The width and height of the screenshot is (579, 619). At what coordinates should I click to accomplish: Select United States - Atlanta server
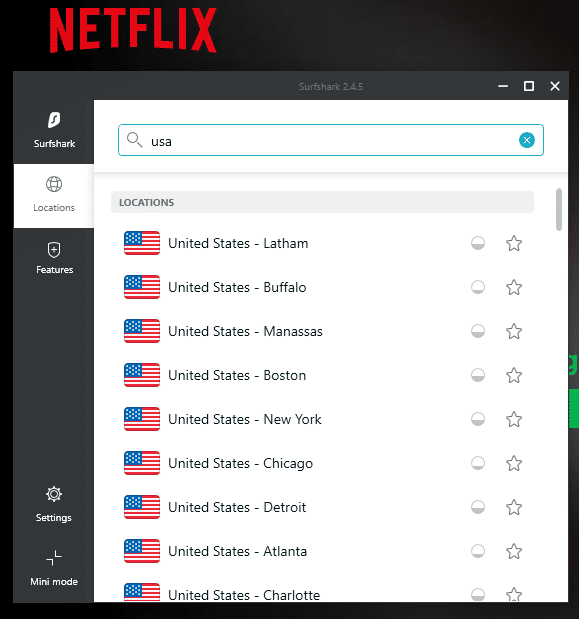[x=322, y=551]
